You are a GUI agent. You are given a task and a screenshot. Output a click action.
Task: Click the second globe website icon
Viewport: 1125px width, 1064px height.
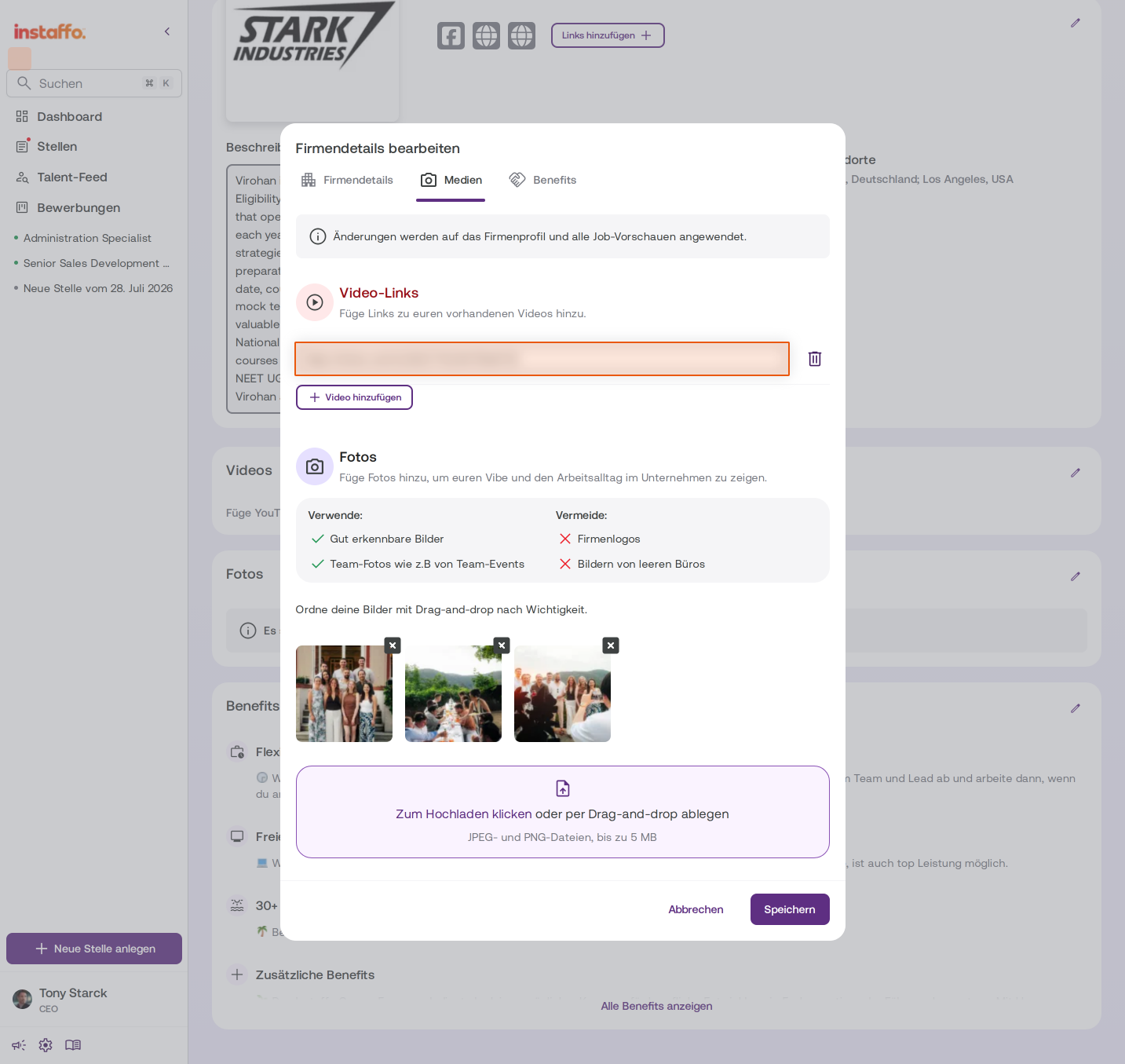pos(521,35)
